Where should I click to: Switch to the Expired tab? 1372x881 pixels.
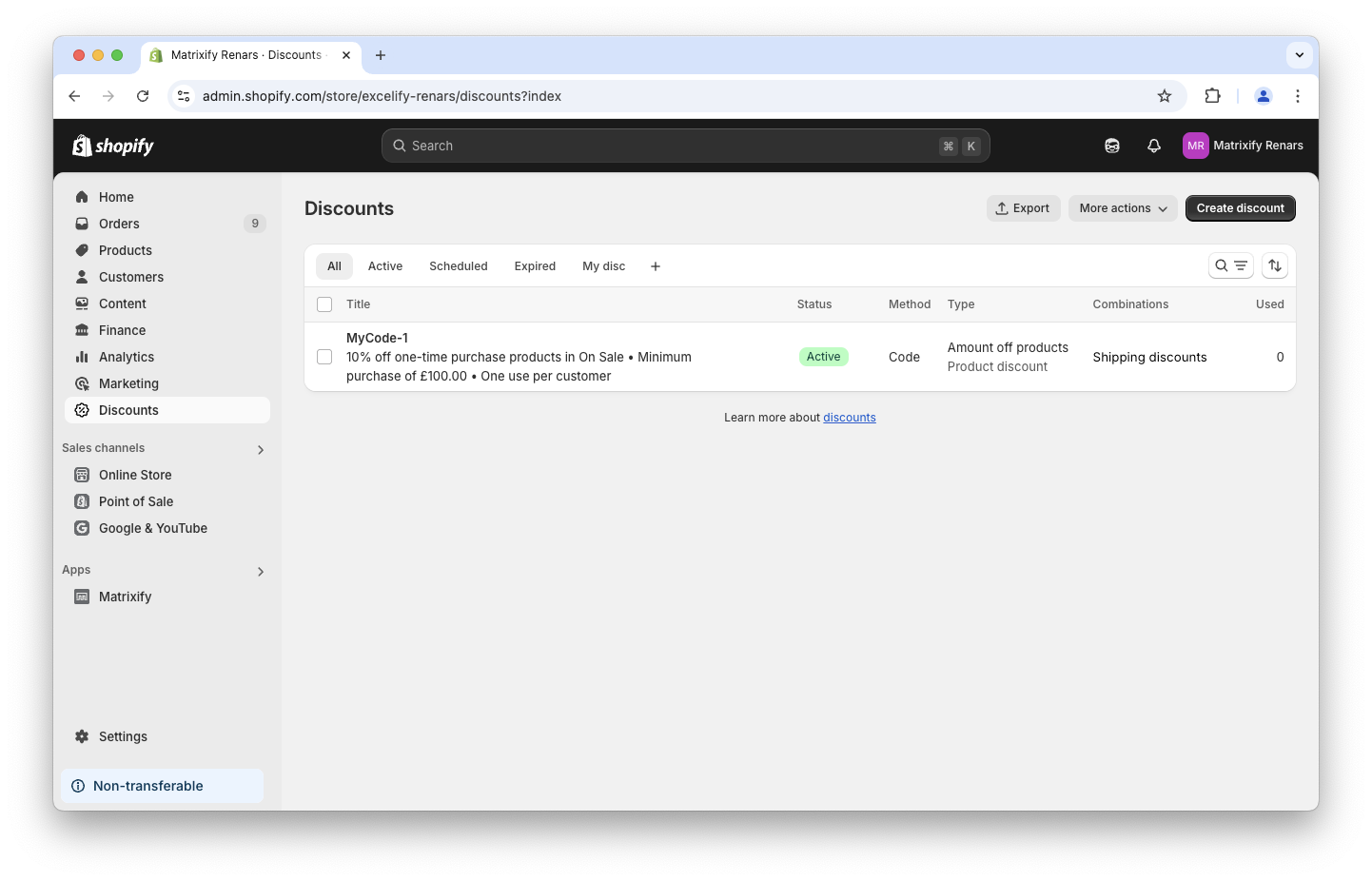[535, 266]
